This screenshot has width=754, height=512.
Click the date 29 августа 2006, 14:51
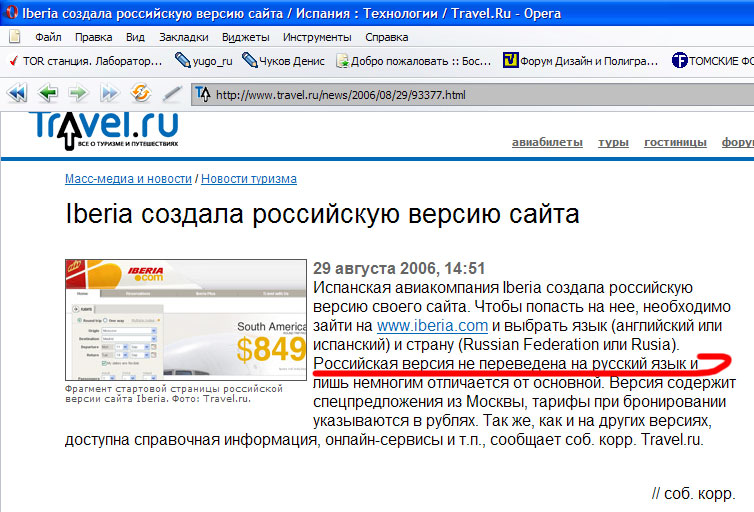pyautogui.click(x=399, y=268)
